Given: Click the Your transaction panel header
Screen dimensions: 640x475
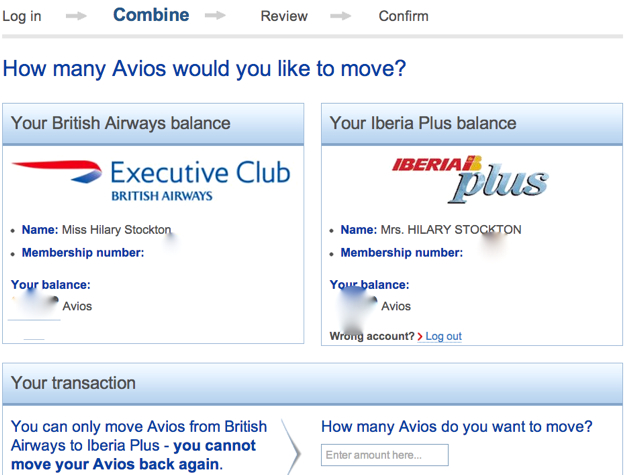Looking at the screenshot, I should pos(313,383).
